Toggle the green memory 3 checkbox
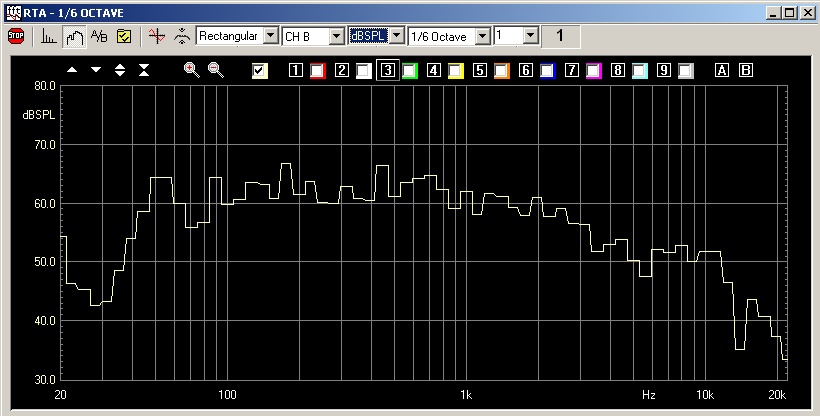This screenshot has height=416, width=820. pyautogui.click(x=409, y=70)
